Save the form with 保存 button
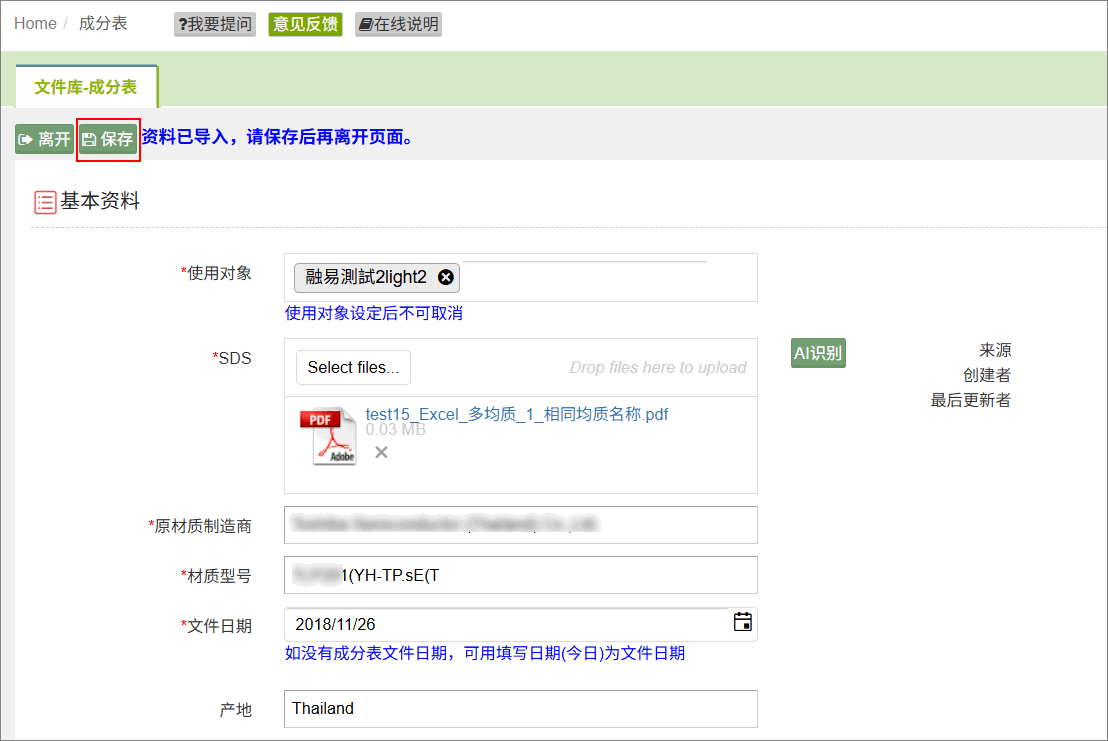 [x=108, y=138]
